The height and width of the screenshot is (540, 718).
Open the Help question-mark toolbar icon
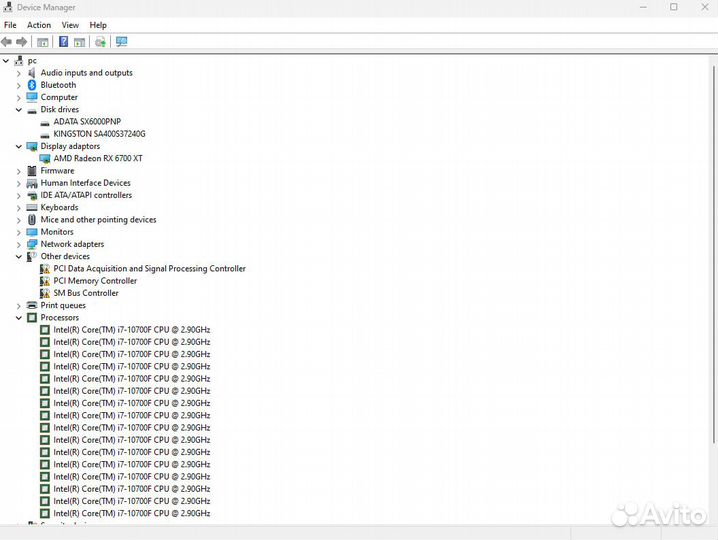point(64,42)
